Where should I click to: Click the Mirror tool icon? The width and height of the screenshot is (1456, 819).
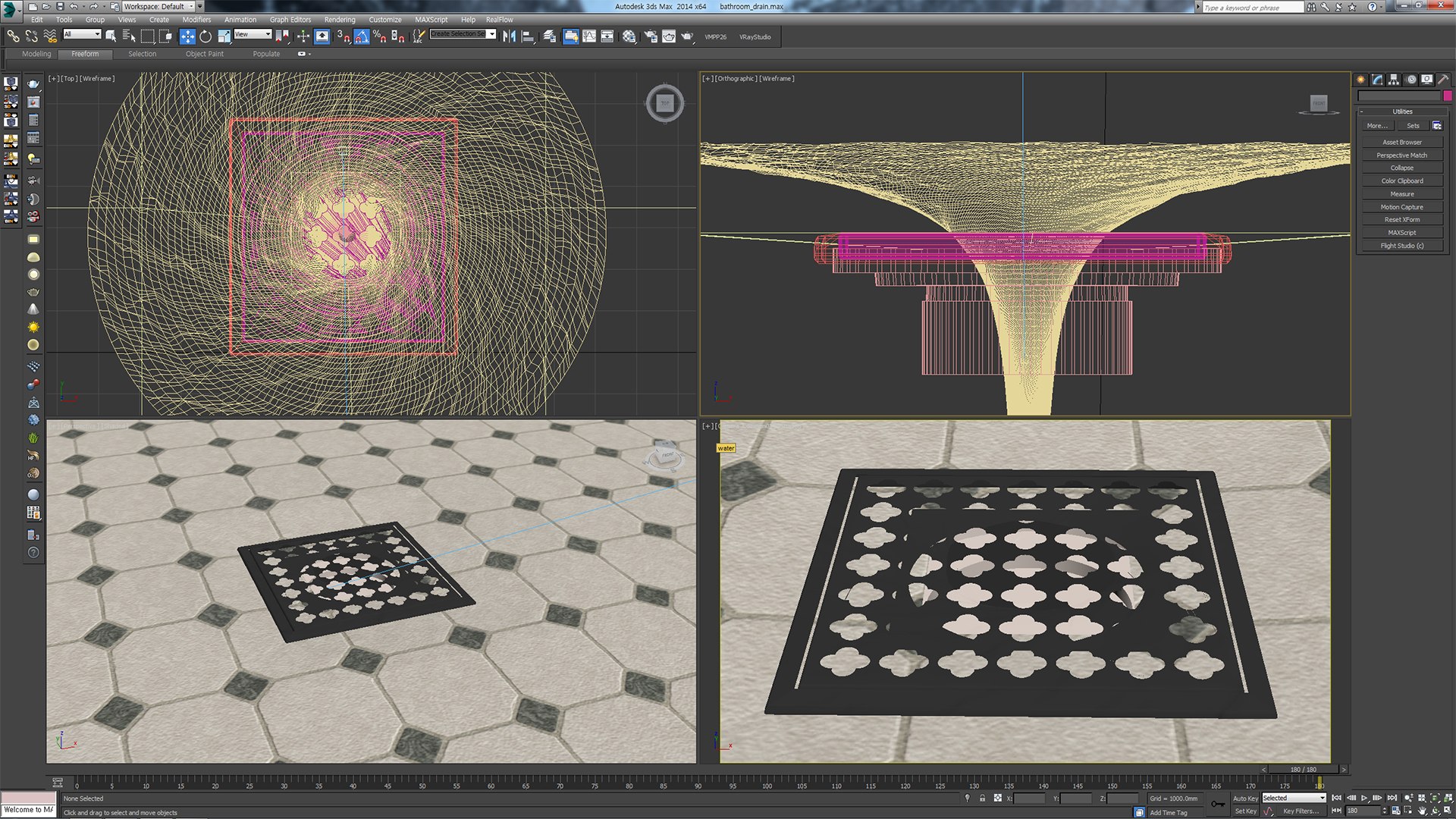(509, 36)
